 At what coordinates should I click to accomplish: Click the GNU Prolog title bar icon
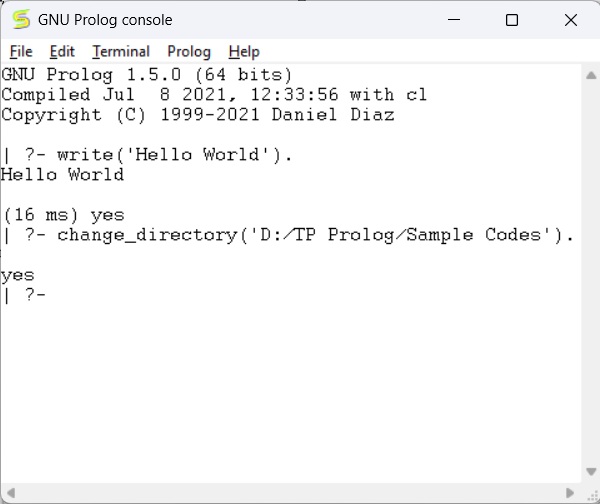pyautogui.click(x=20, y=20)
